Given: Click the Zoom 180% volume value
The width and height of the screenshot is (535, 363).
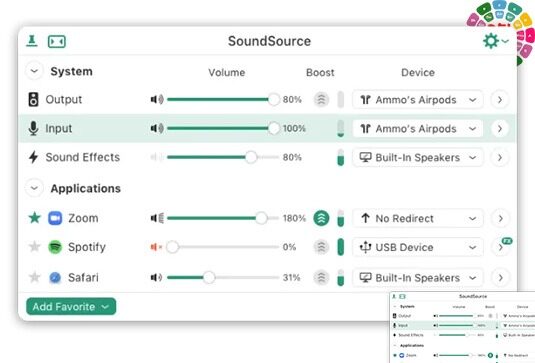Looking at the screenshot, I should (x=294, y=218).
